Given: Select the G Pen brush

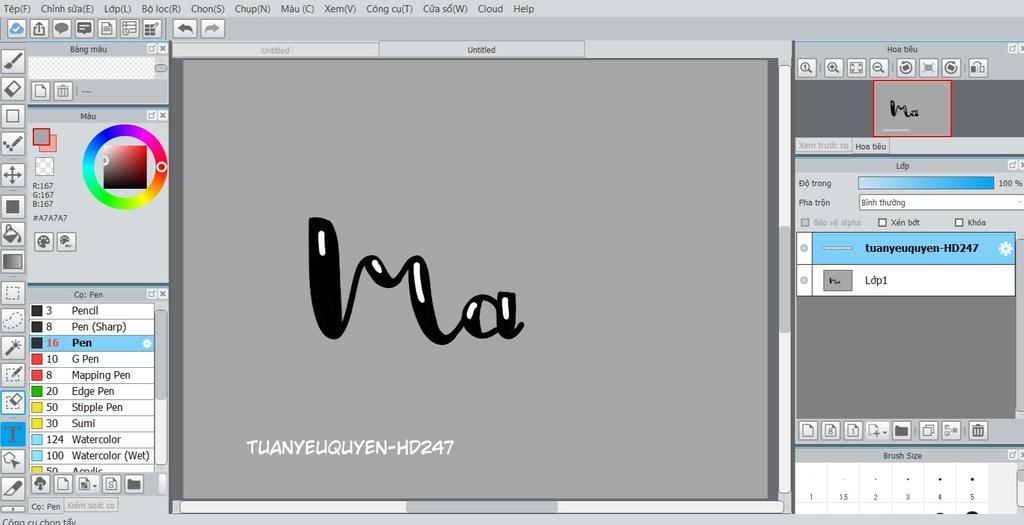Looking at the screenshot, I should pyautogui.click(x=91, y=359).
